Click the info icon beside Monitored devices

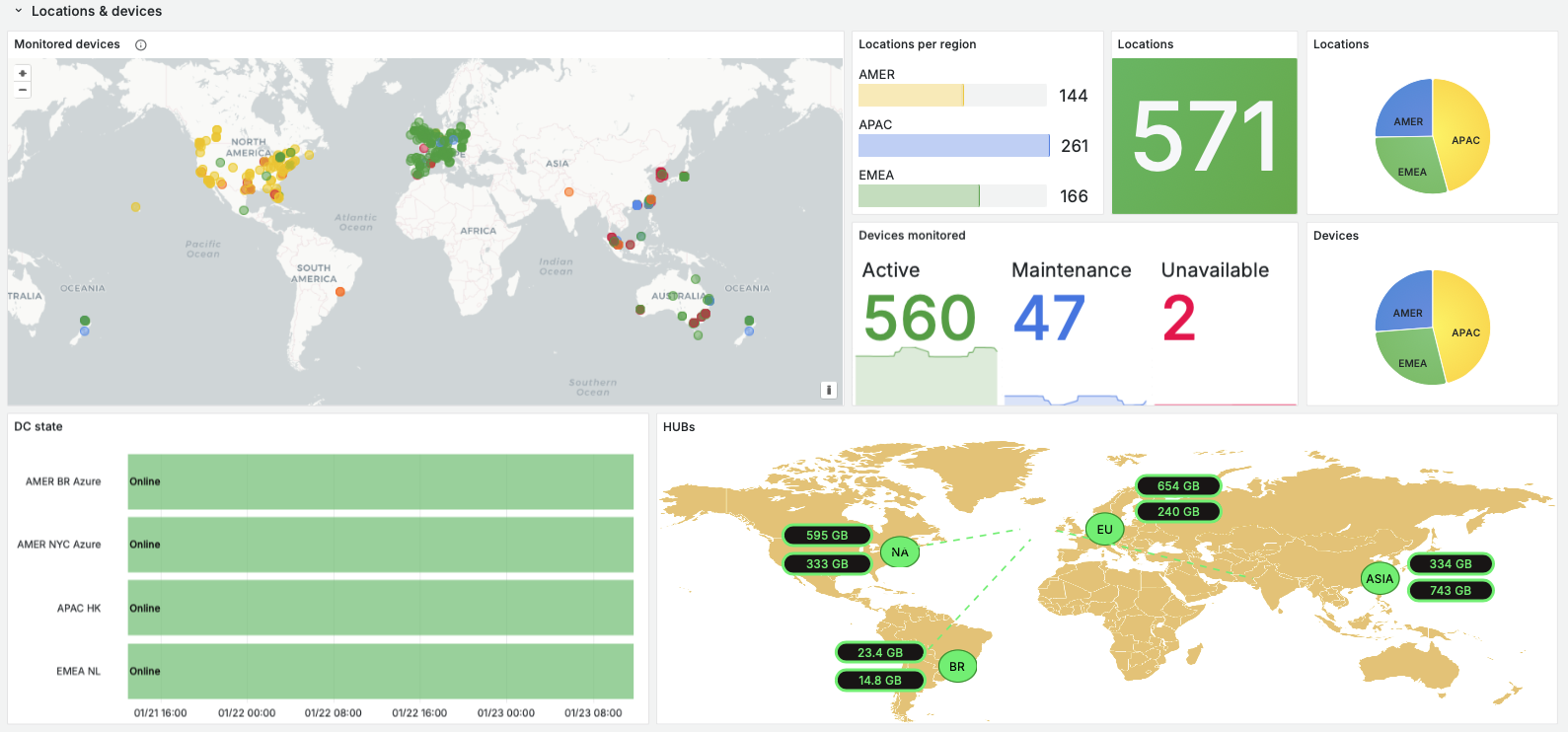(x=141, y=44)
